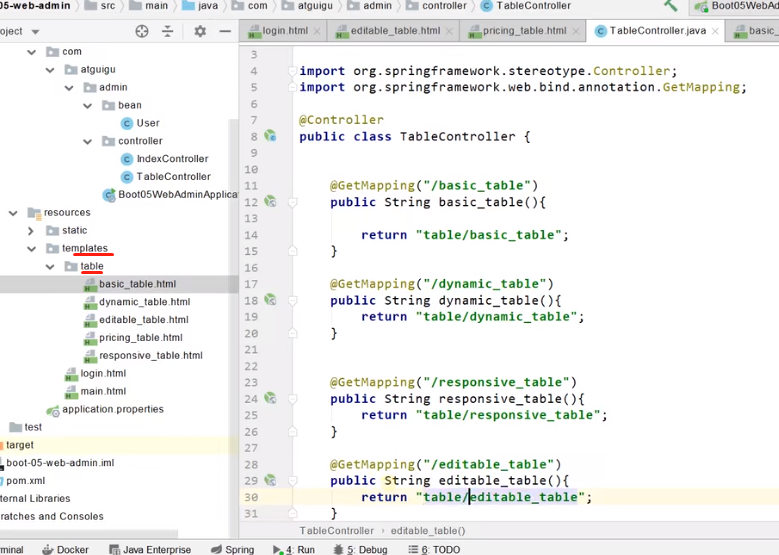Open the Boot05WebAd run configuration selector
Image resolution: width=779 pixels, height=555 pixels.
coord(734,6)
